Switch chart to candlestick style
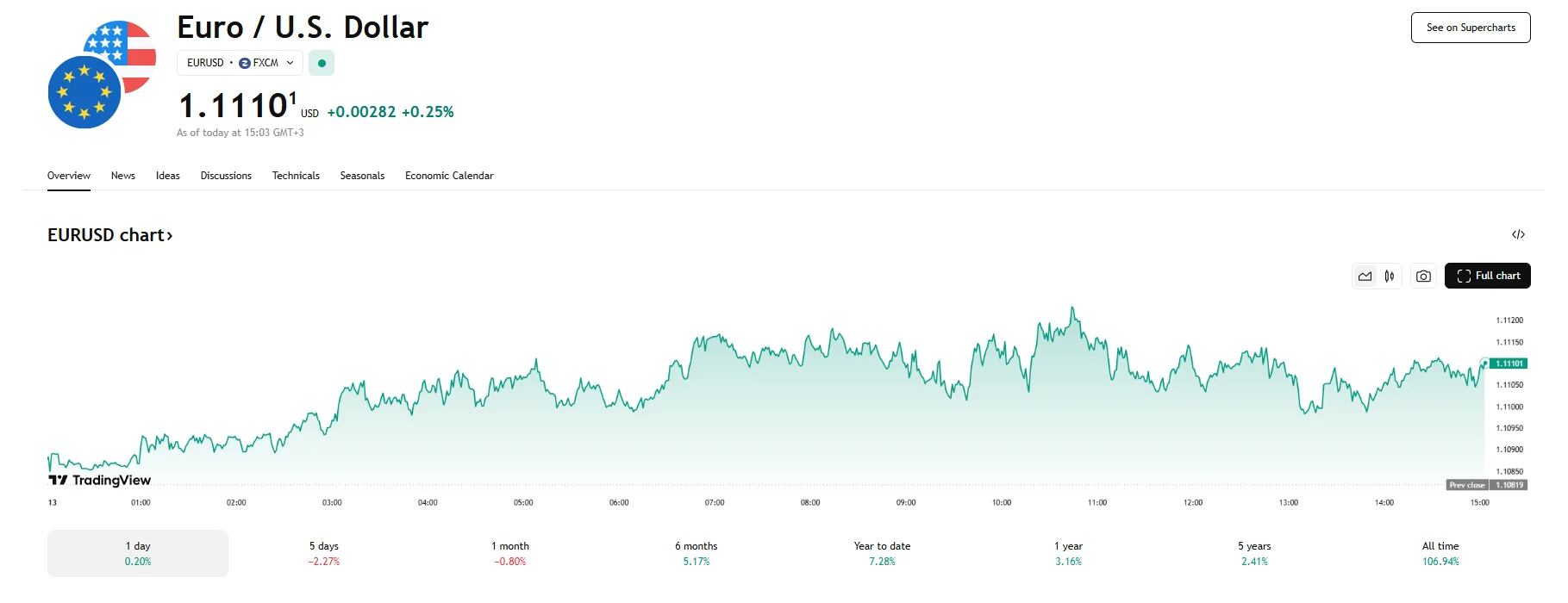 coord(1390,277)
